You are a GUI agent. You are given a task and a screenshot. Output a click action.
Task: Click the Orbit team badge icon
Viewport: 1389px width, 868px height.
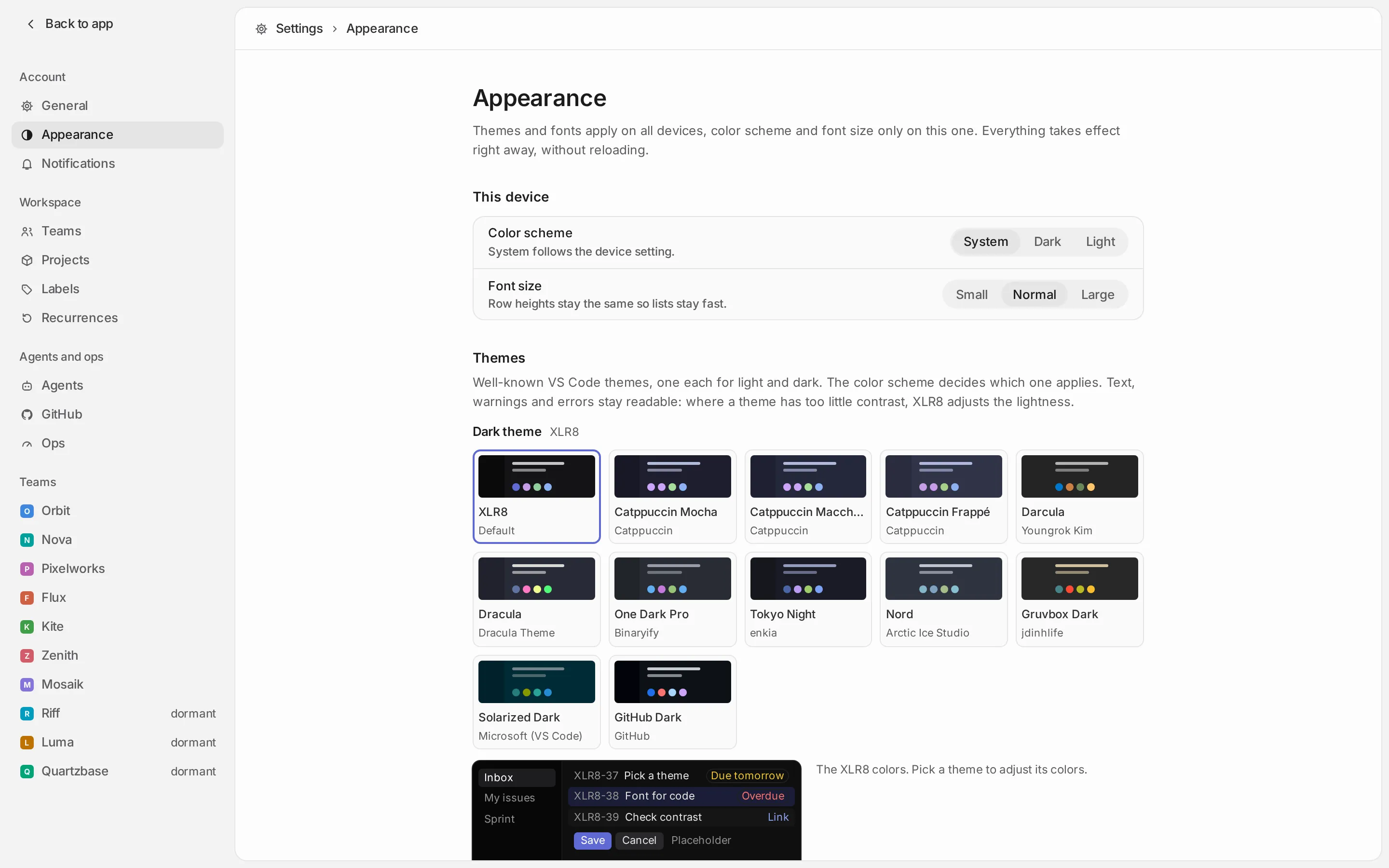click(27, 511)
